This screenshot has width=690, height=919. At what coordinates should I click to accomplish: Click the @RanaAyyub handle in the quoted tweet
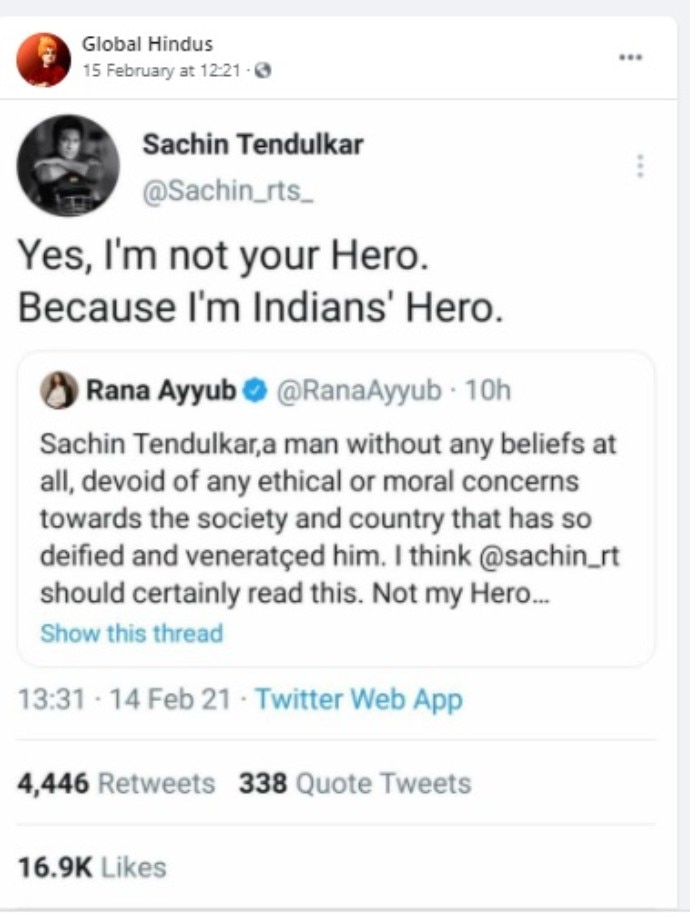pyautogui.click(x=356, y=391)
